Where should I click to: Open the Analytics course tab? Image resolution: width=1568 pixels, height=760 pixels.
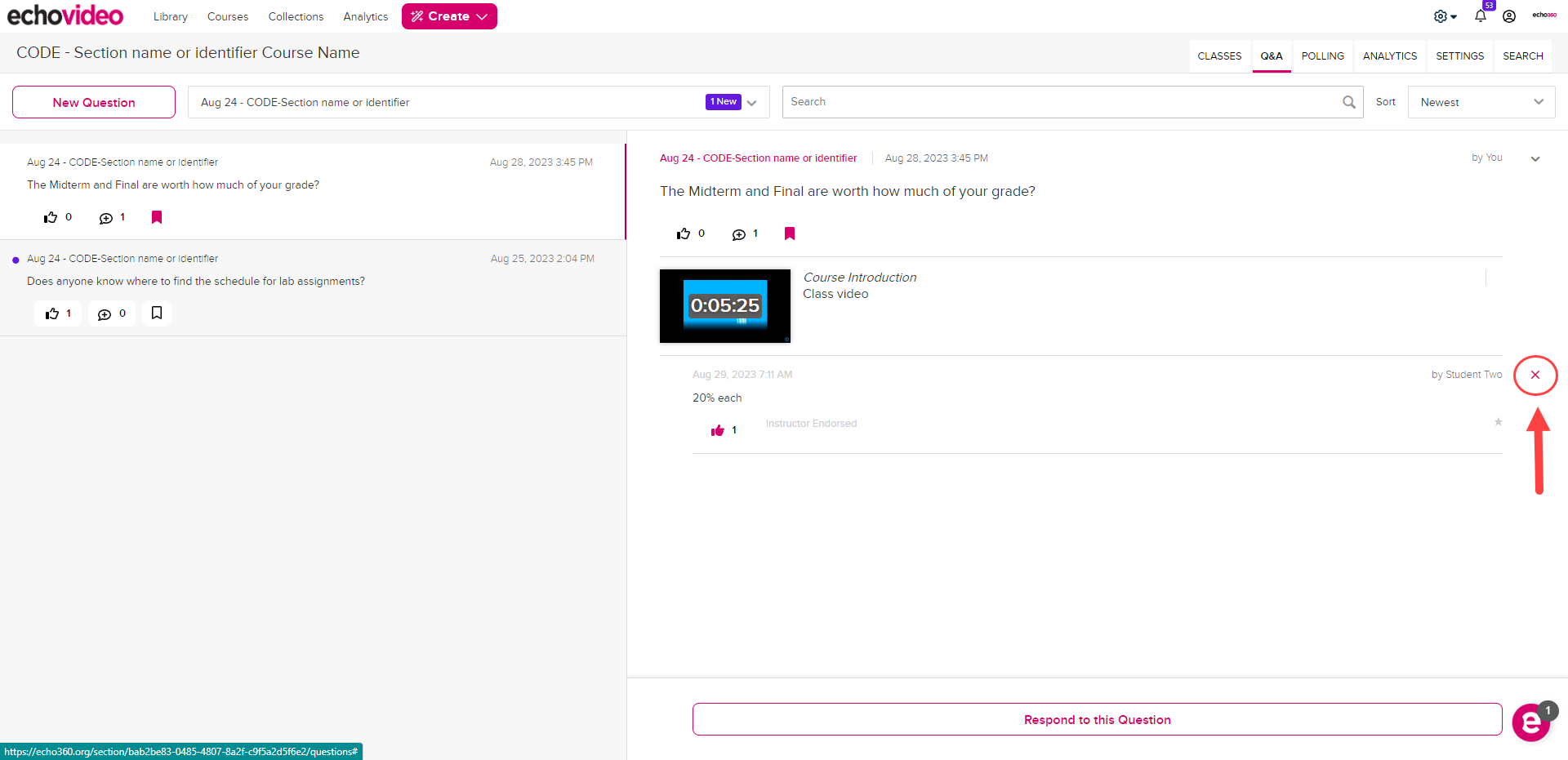pos(1389,56)
